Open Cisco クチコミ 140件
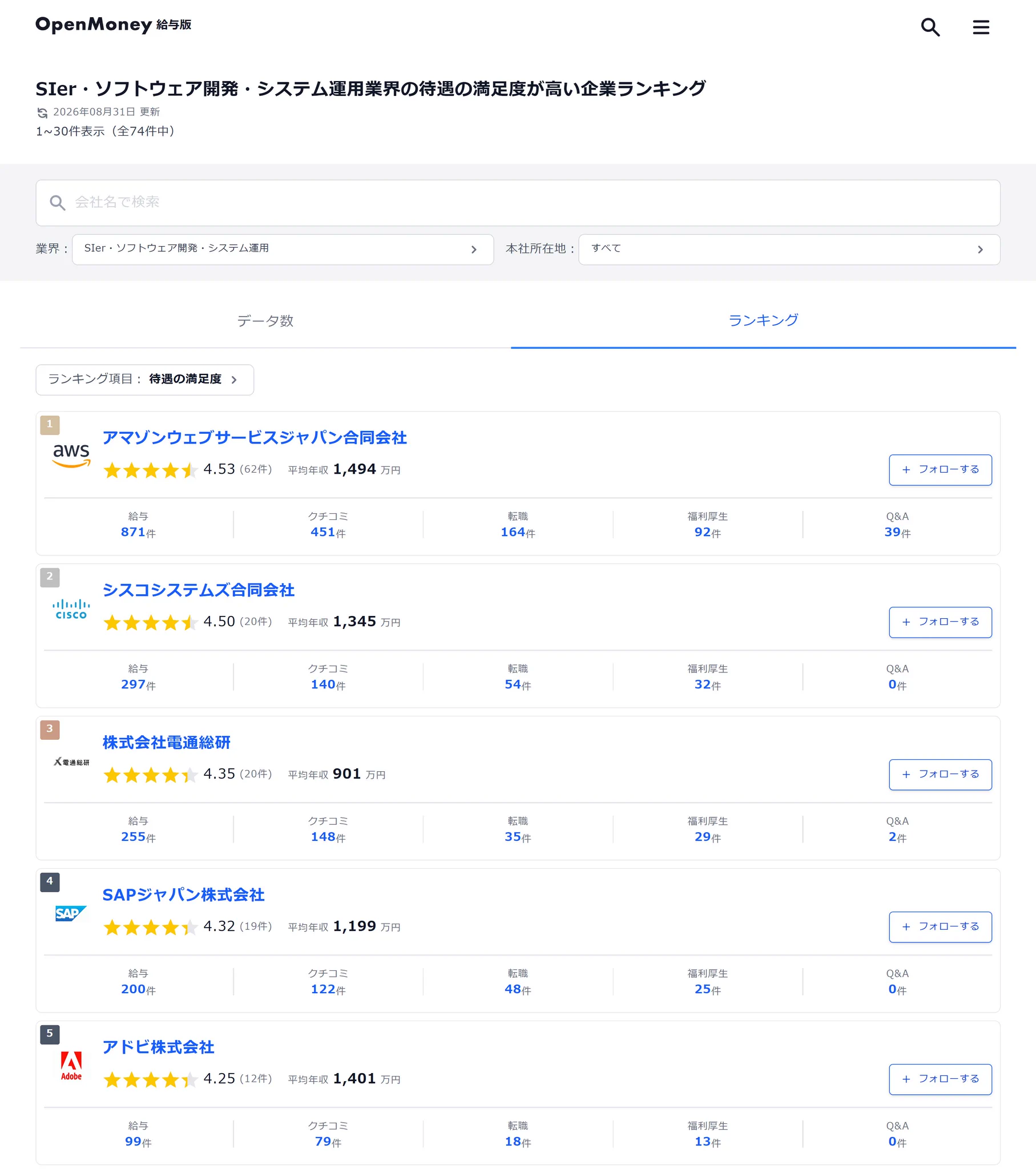The height and width of the screenshot is (1169, 1036). (328, 677)
